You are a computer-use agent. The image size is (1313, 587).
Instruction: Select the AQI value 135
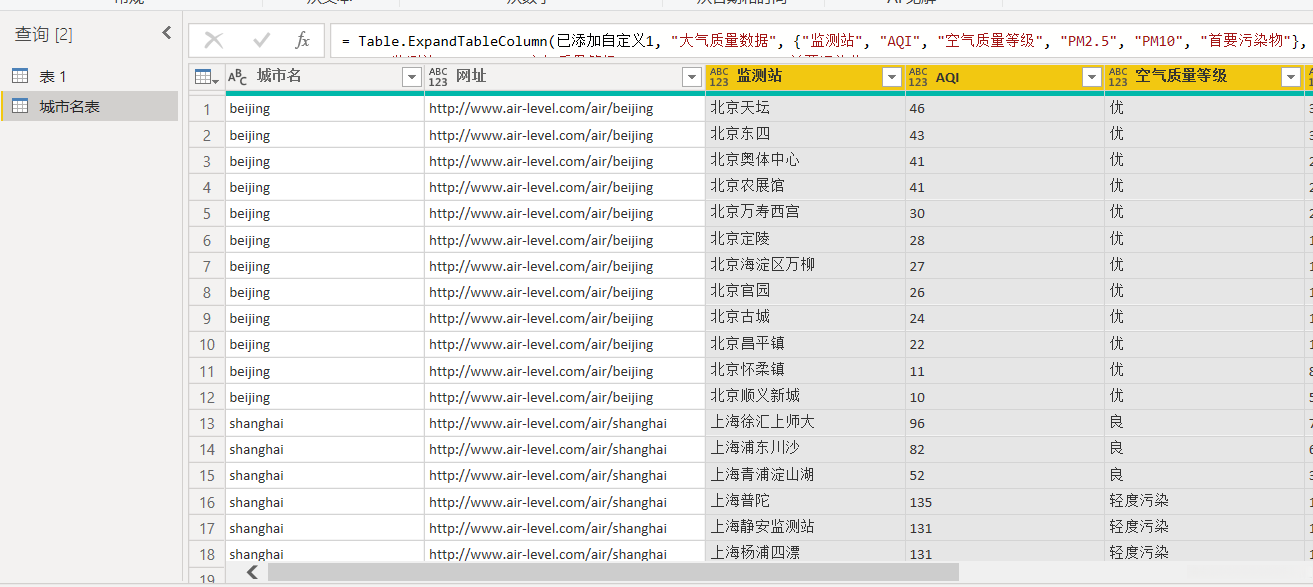pyautogui.click(x=1005, y=501)
